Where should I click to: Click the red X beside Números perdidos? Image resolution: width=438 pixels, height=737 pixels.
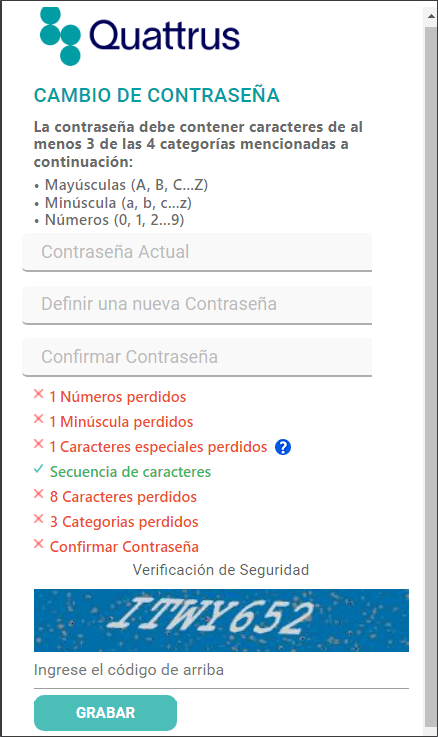[x=39, y=394]
